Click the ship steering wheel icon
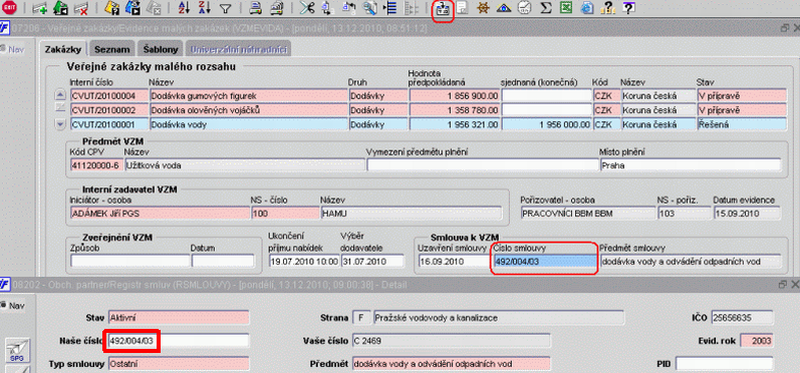Screen dimensions: 800x373 pos(483,8)
